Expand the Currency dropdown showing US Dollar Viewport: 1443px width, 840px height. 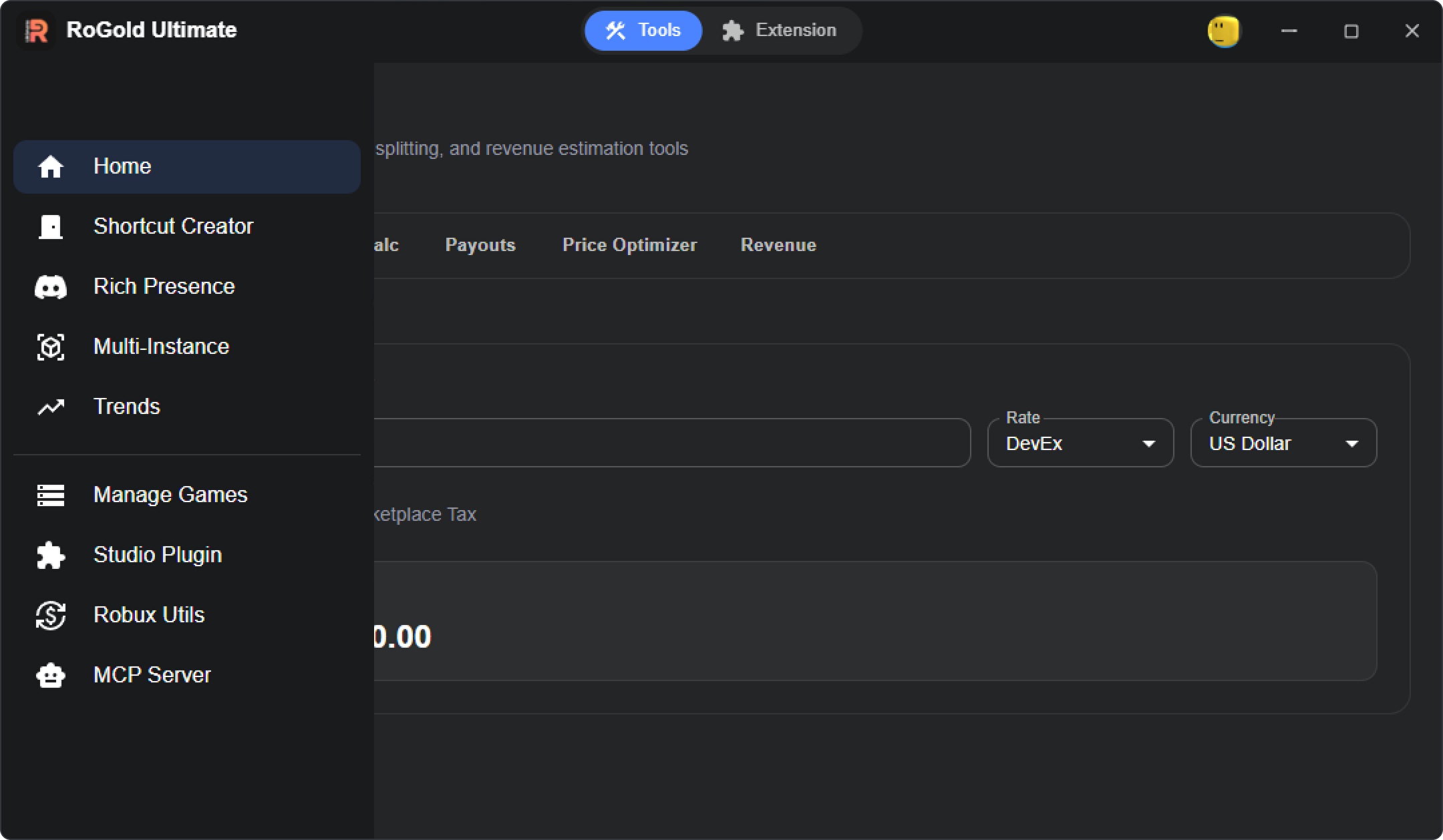[x=1283, y=443]
